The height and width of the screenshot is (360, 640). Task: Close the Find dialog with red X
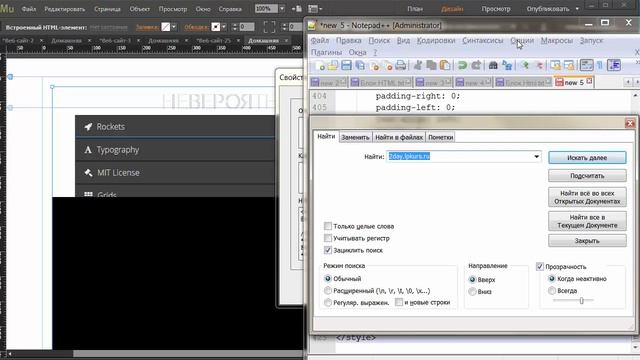click(630, 123)
